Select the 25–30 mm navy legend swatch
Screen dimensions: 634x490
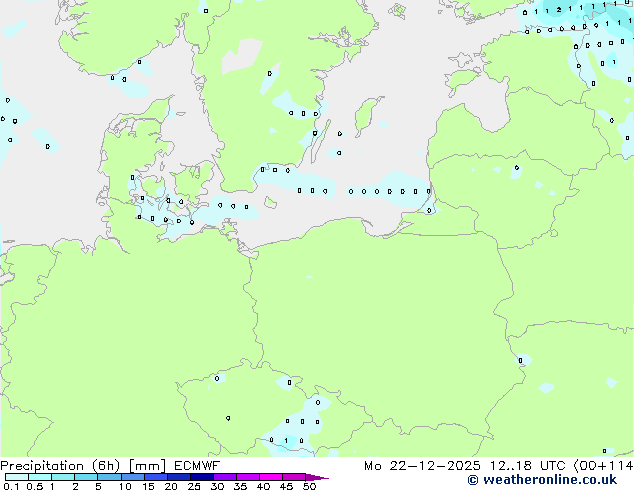point(201,477)
